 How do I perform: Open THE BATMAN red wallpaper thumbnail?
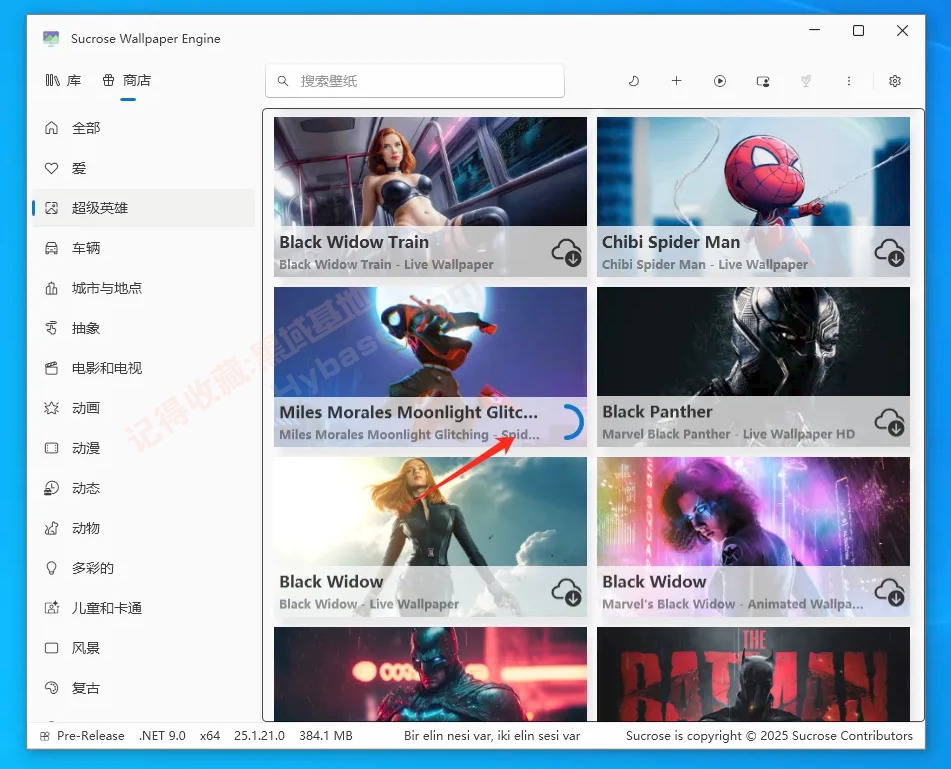point(753,674)
